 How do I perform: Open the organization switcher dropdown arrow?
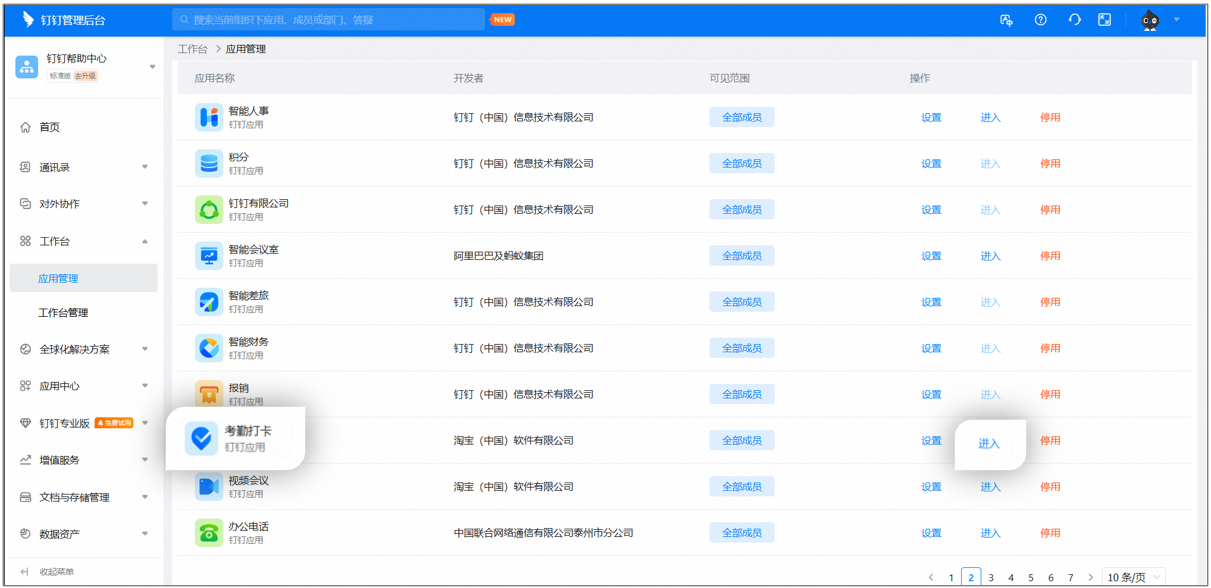[152, 67]
